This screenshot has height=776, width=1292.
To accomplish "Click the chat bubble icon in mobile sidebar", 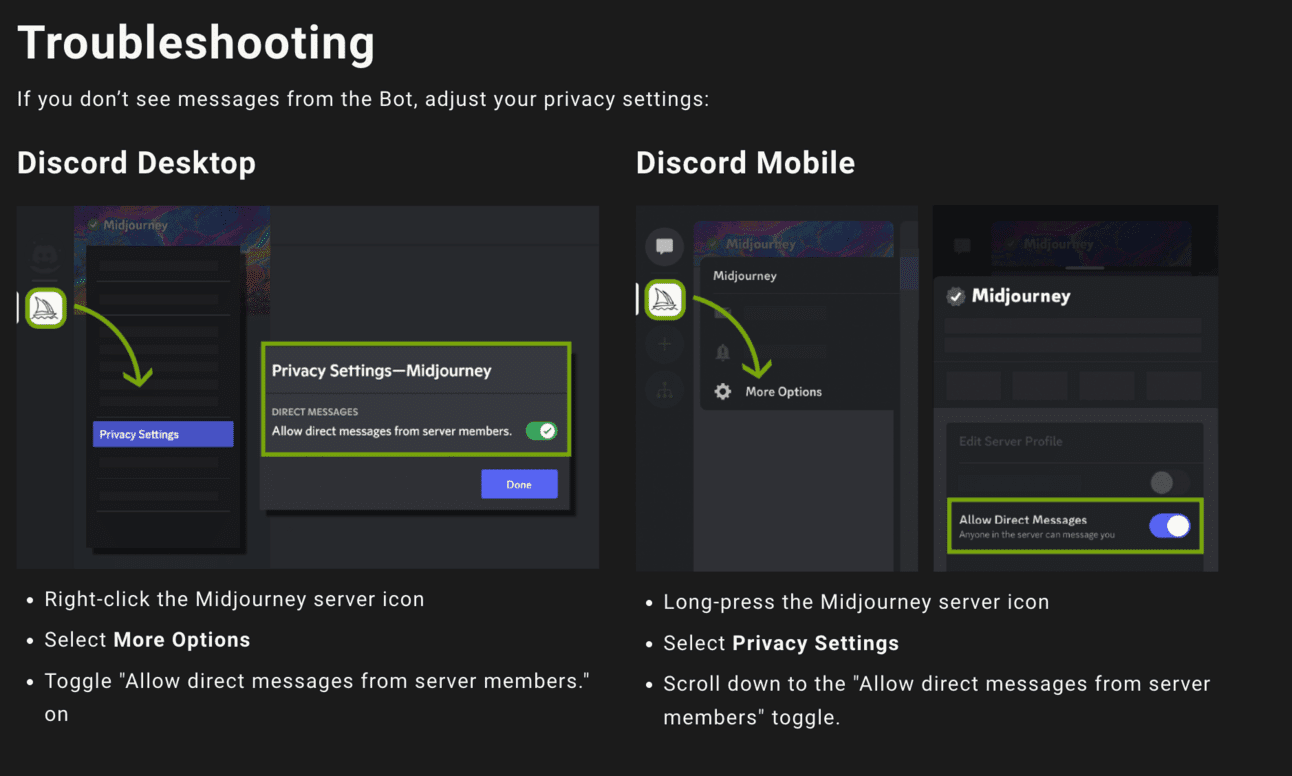I will pos(664,245).
